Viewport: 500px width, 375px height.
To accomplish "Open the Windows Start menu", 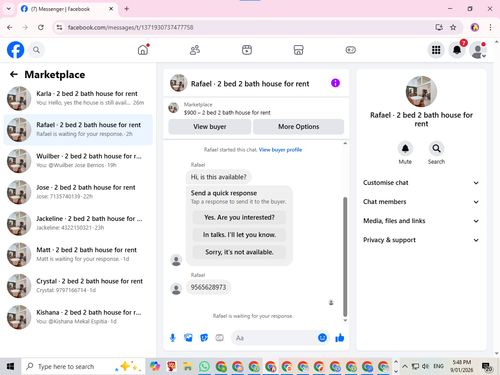I will tap(10, 367).
